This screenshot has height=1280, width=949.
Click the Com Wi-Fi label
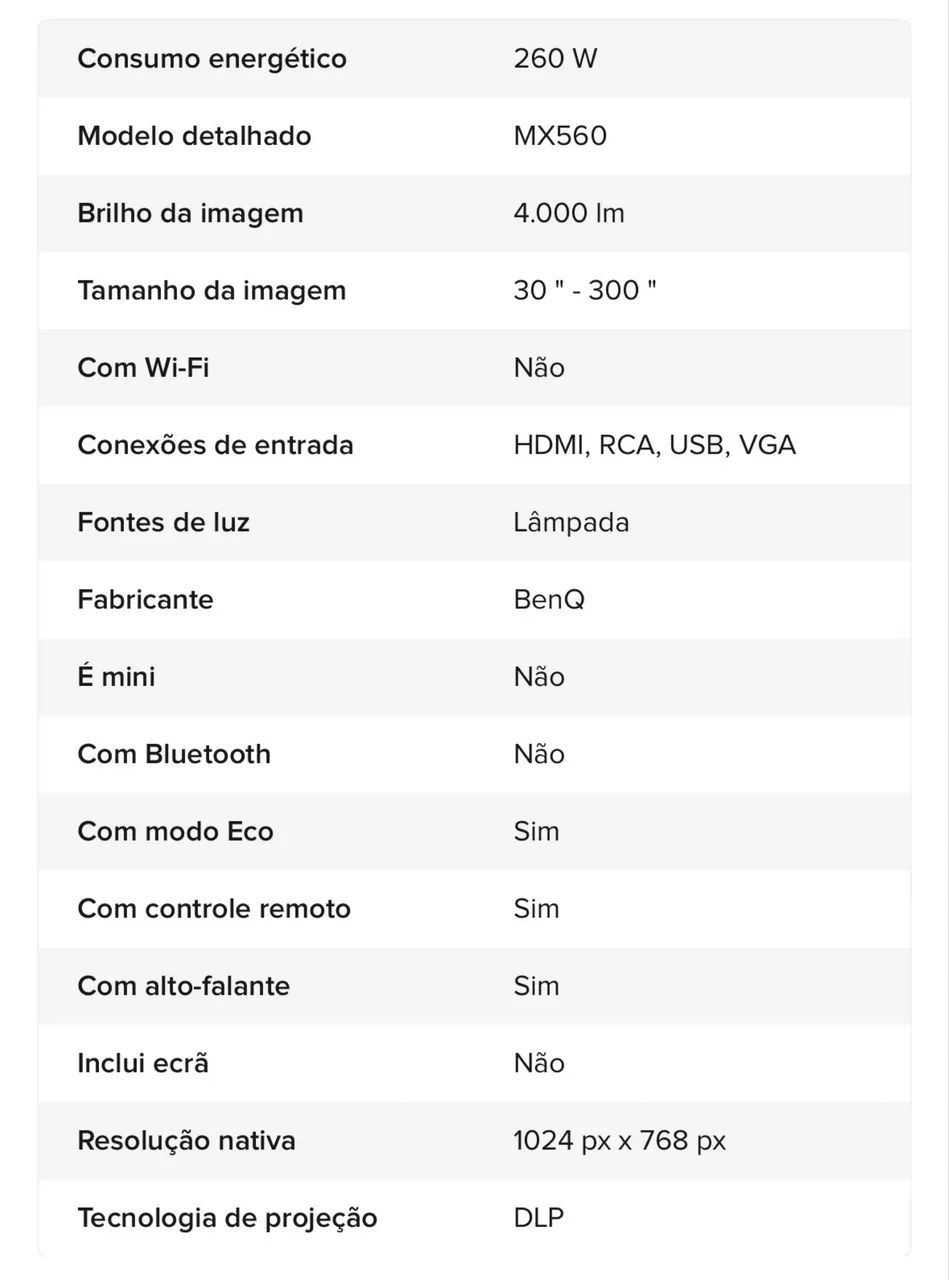pos(143,368)
